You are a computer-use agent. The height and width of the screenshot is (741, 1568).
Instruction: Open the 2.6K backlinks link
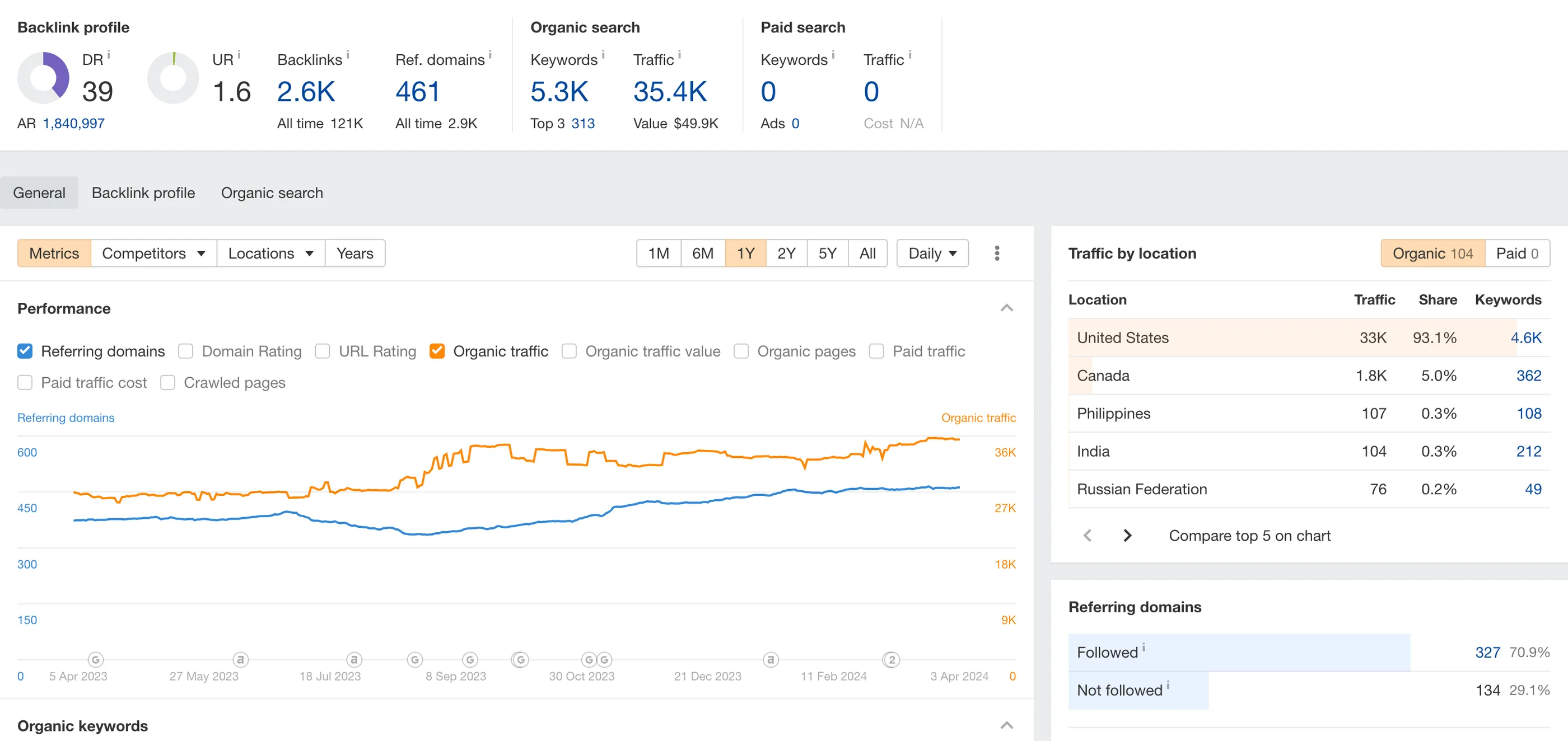(306, 92)
